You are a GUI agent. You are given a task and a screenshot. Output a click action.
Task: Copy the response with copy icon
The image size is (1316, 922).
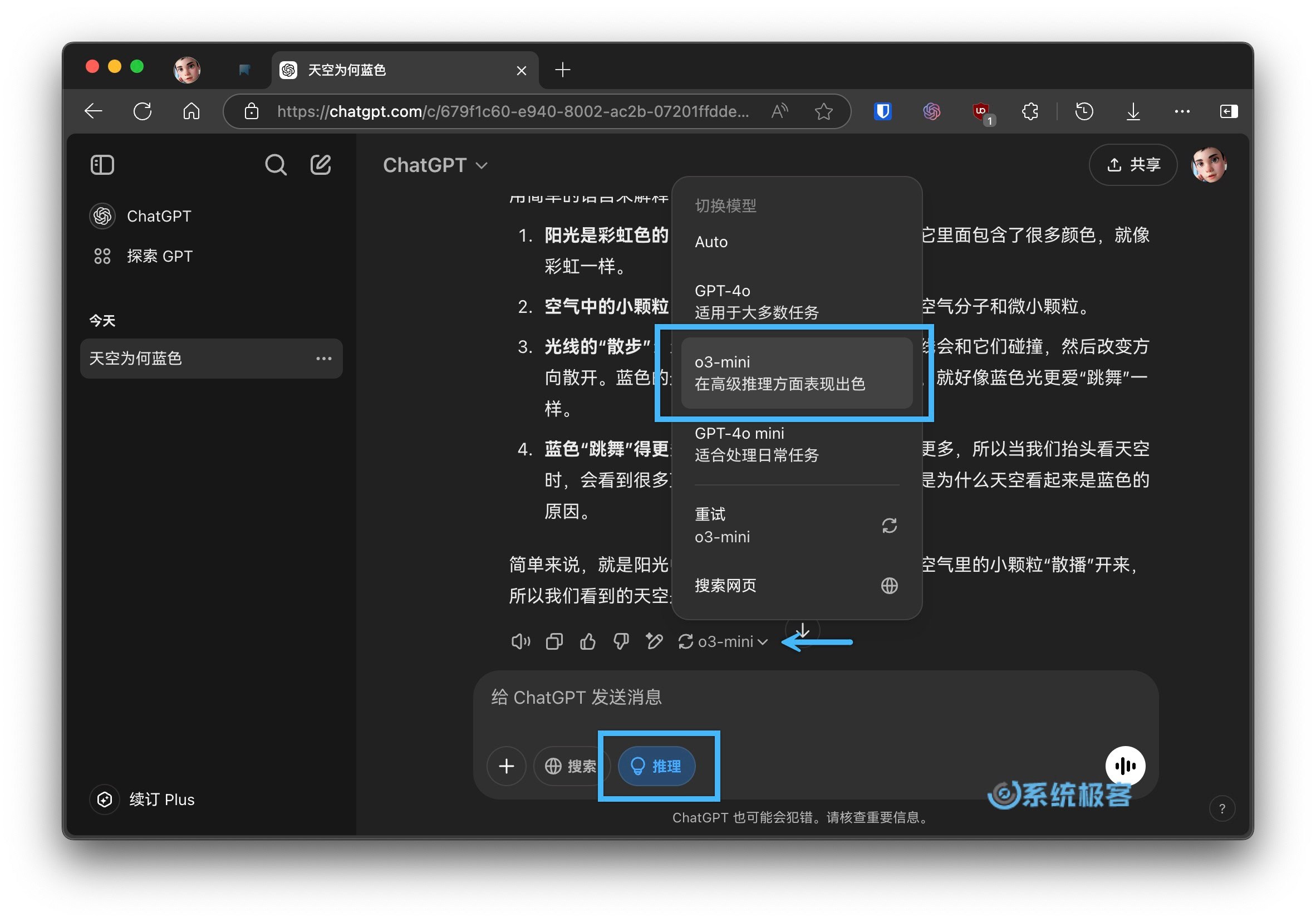(554, 641)
